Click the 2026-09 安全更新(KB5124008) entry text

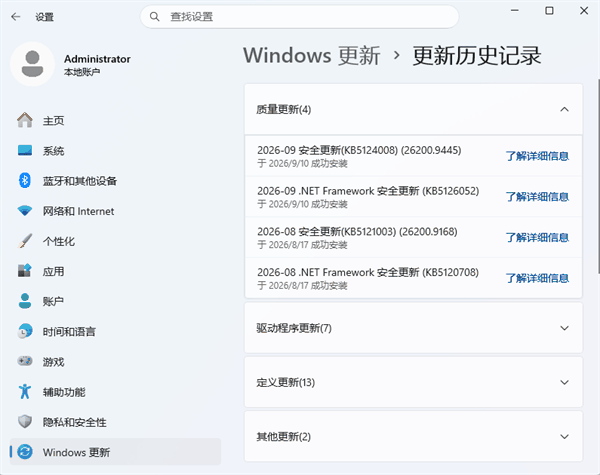pos(359,150)
